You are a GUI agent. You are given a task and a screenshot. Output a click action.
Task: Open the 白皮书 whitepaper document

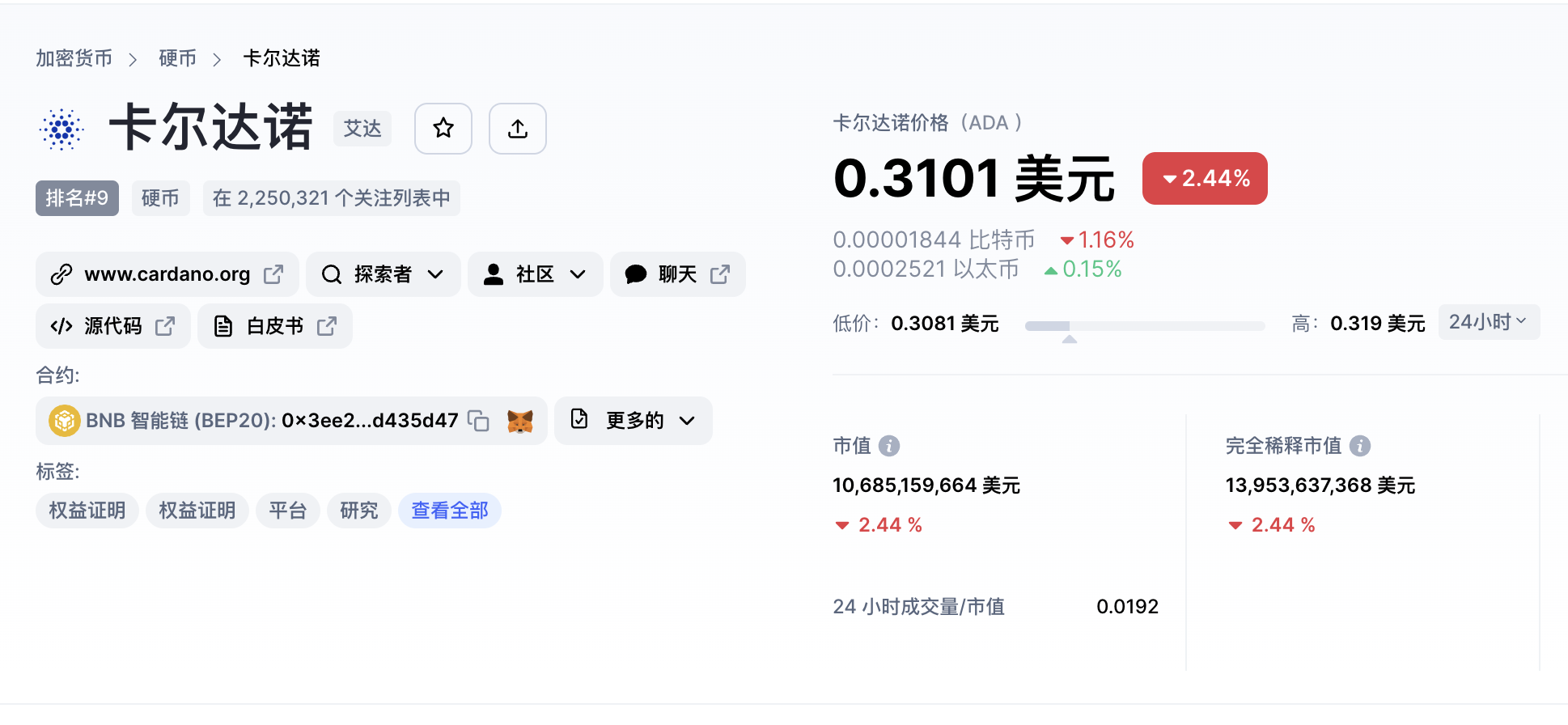click(x=274, y=326)
